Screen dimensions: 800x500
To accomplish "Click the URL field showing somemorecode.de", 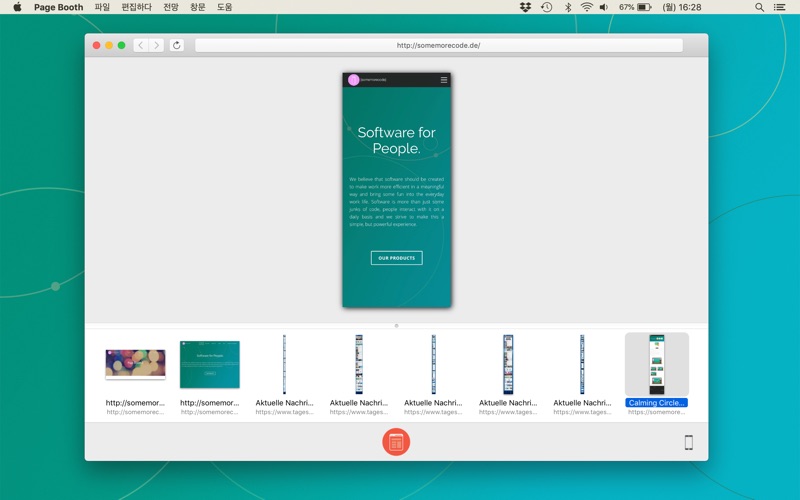I will click(x=439, y=45).
